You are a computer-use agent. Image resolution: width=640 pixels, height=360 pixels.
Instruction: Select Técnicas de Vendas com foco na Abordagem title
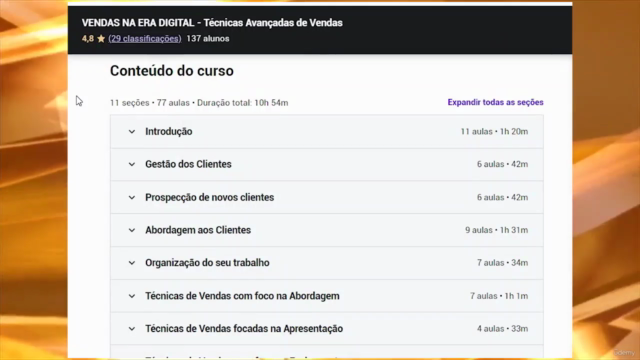coord(242,296)
